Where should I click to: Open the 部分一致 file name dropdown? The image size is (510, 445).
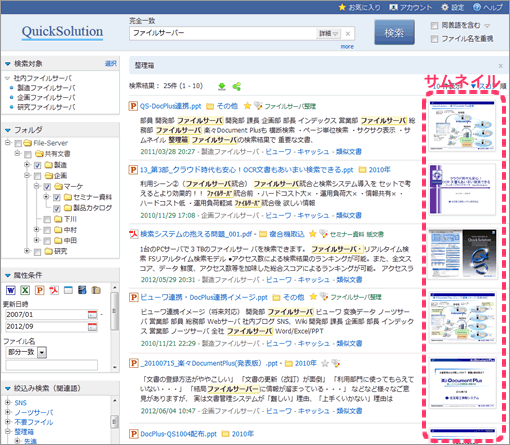[x=42, y=352]
